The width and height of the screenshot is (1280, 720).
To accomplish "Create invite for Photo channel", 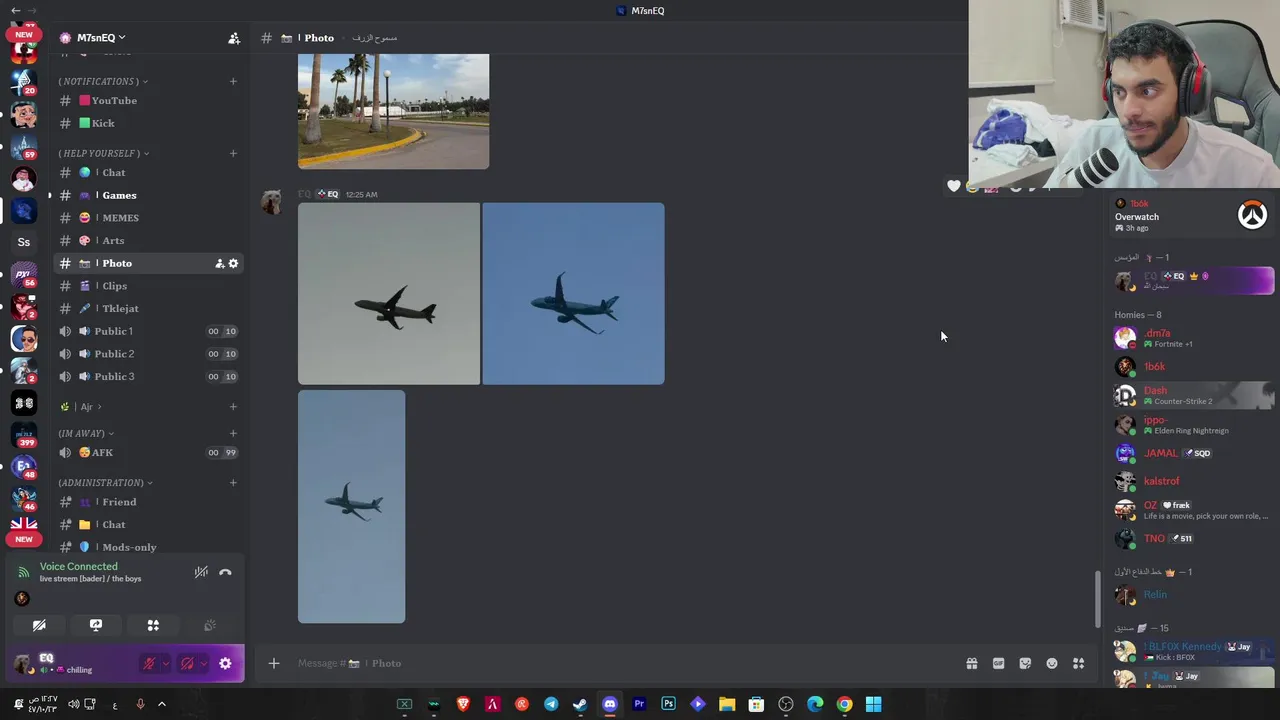I will (219, 263).
